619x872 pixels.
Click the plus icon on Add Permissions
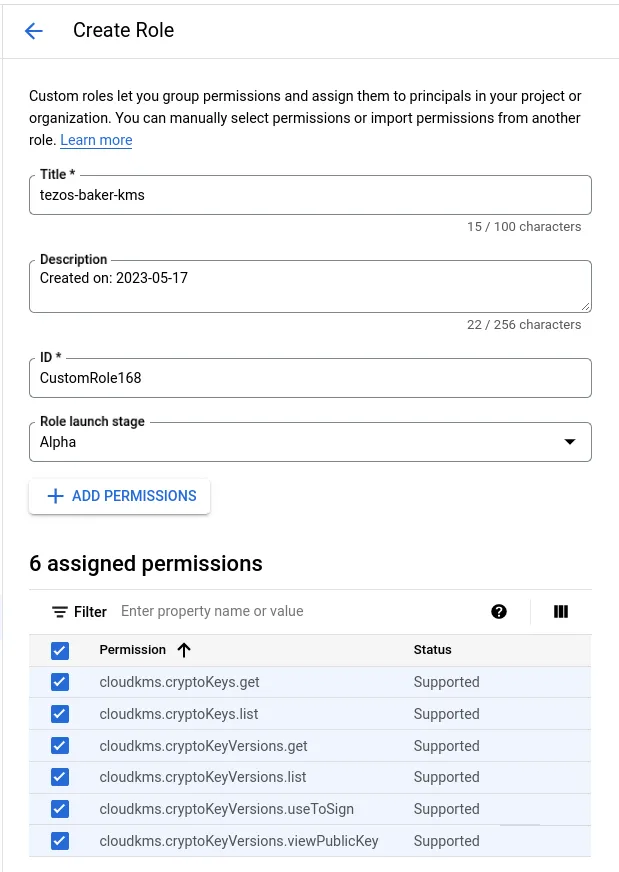(x=56, y=496)
